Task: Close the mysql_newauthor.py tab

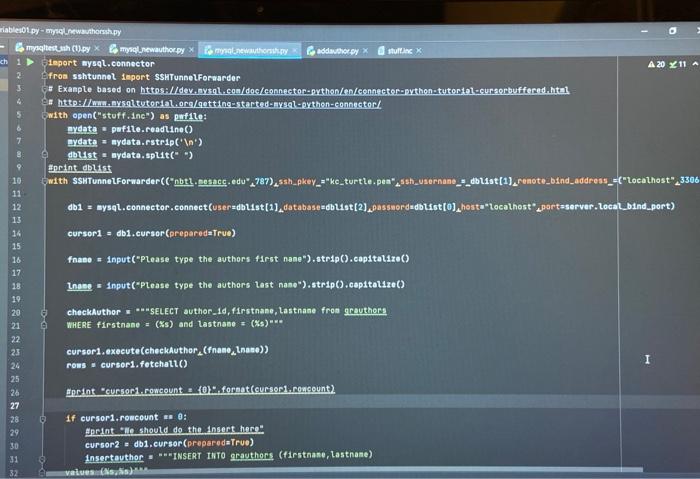Action: pos(192,50)
